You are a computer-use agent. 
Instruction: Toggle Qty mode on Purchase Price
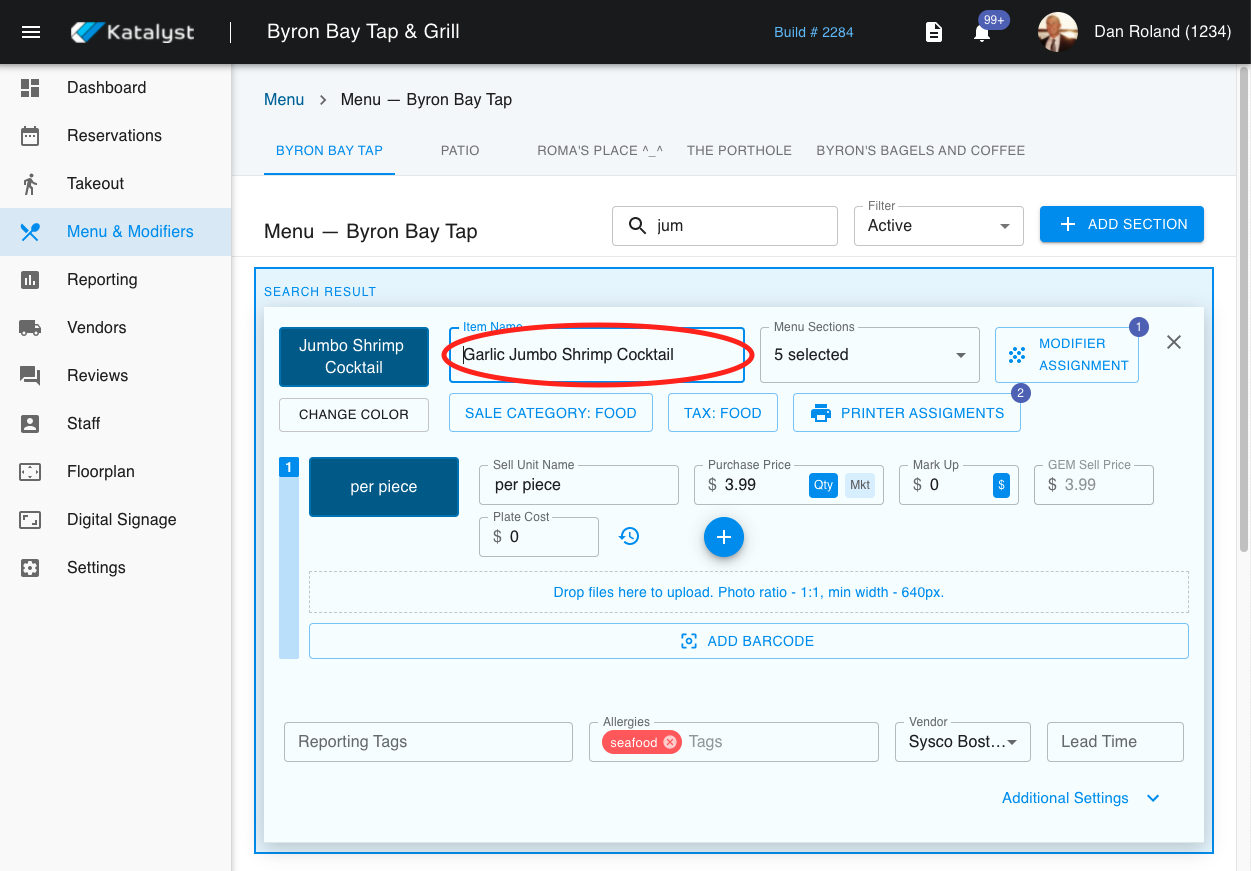point(823,485)
